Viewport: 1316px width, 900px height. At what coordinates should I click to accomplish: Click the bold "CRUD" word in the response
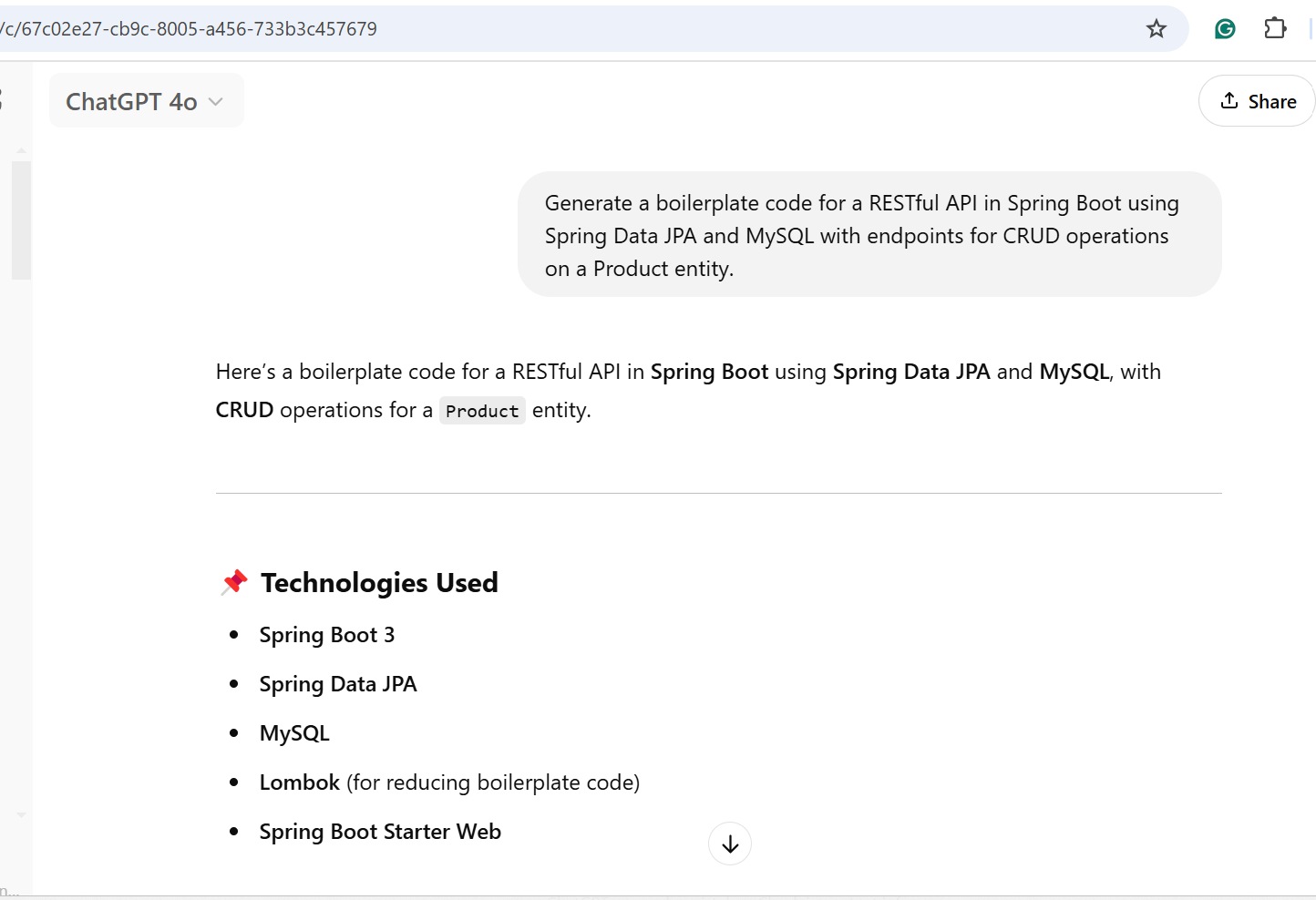[244, 410]
